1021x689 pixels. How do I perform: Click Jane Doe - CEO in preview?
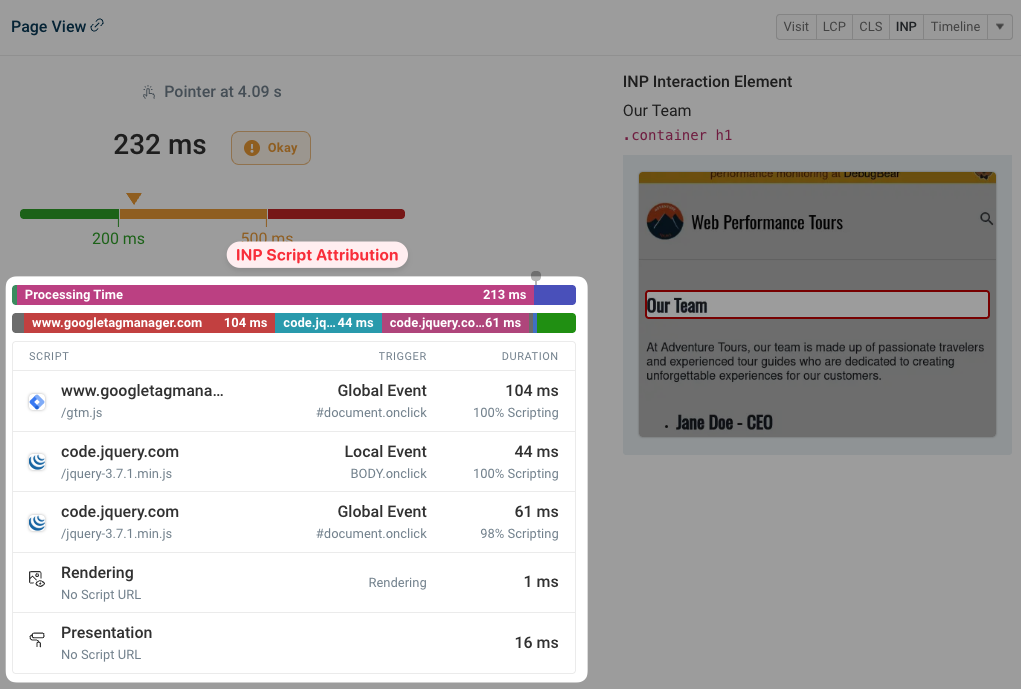coord(724,423)
